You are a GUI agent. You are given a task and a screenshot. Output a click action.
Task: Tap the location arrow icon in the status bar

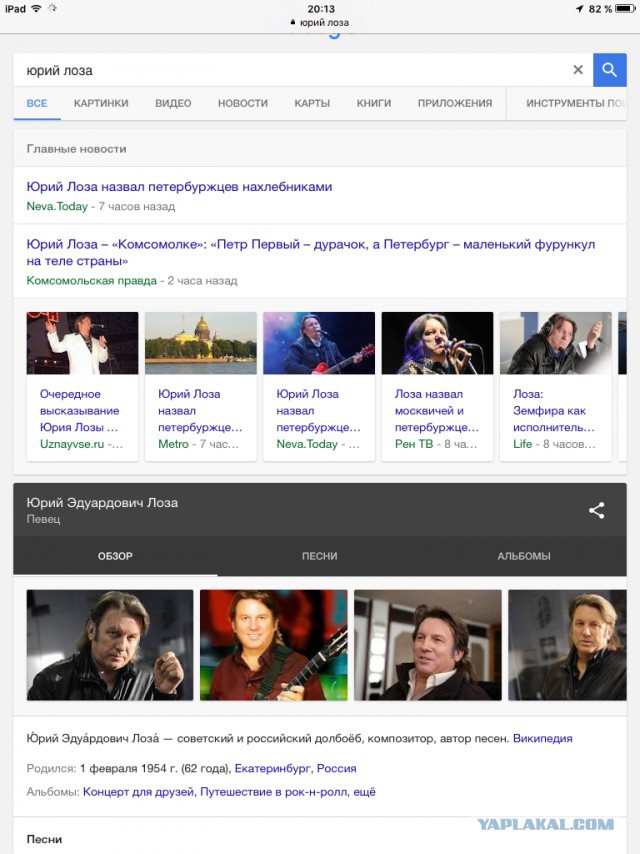click(x=580, y=9)
